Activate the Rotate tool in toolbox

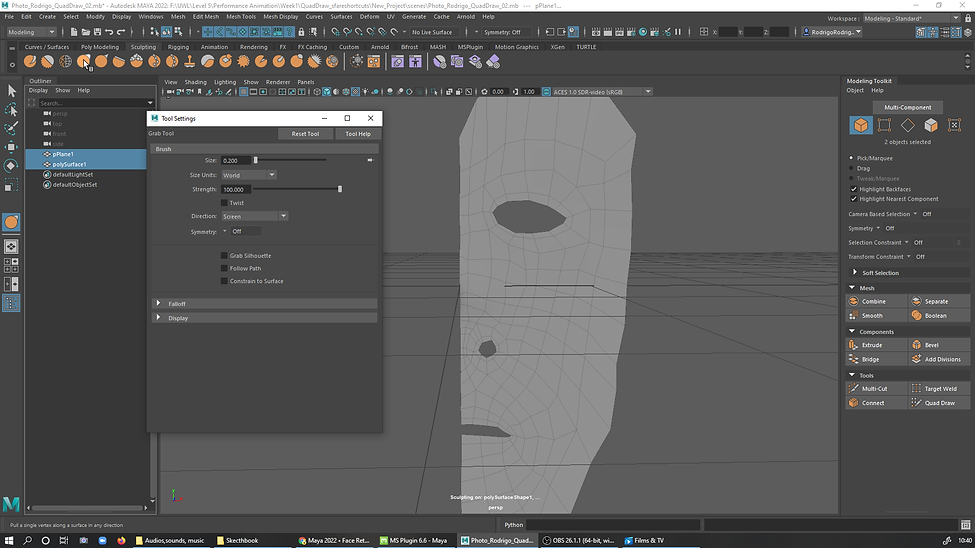11,165
